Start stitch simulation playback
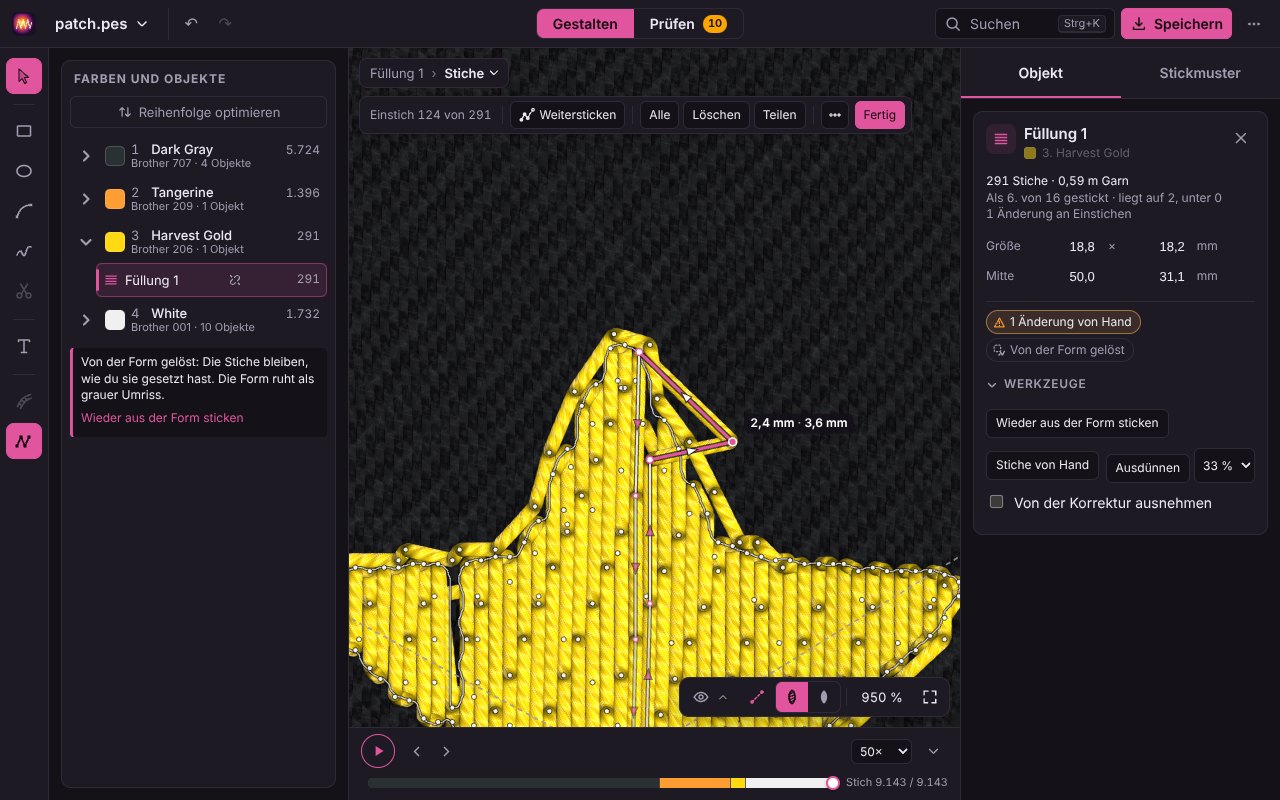The image size is (1280, 800). [x=378, y=750]
